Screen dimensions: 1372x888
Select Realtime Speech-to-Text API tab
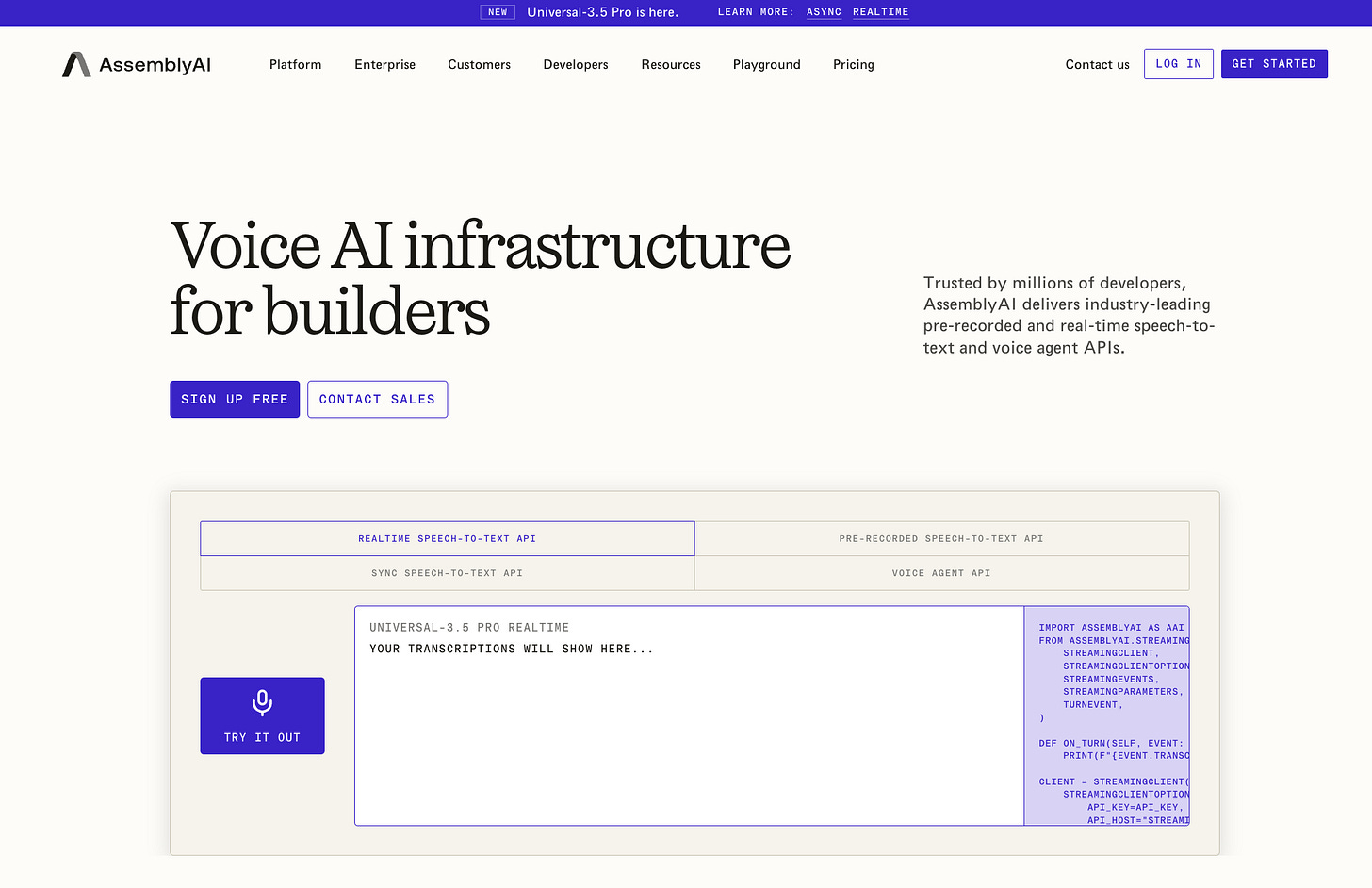point(448,538)
